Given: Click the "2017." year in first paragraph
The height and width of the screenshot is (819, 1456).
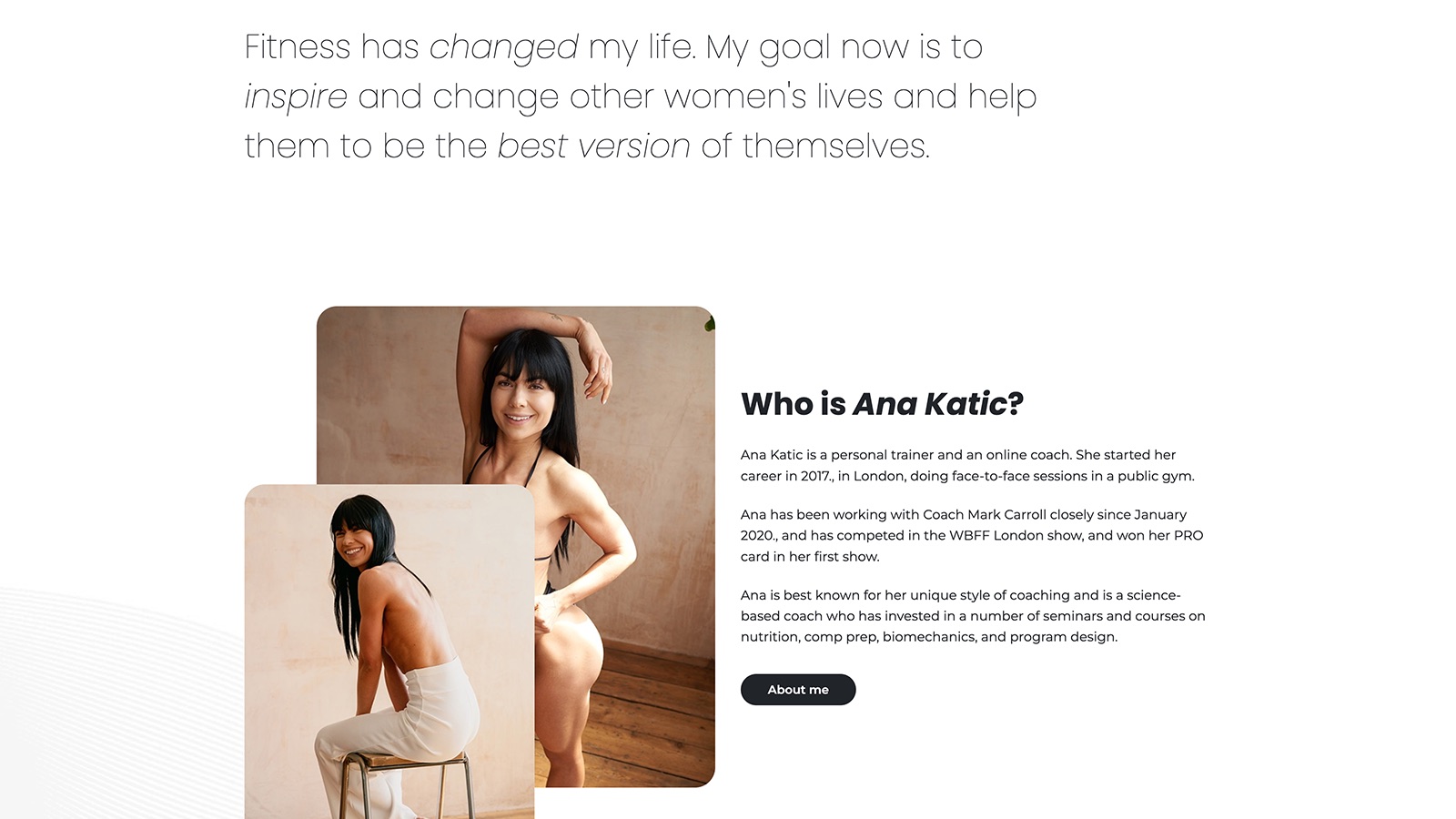Looking at the screenshot, I should (817, 476).
